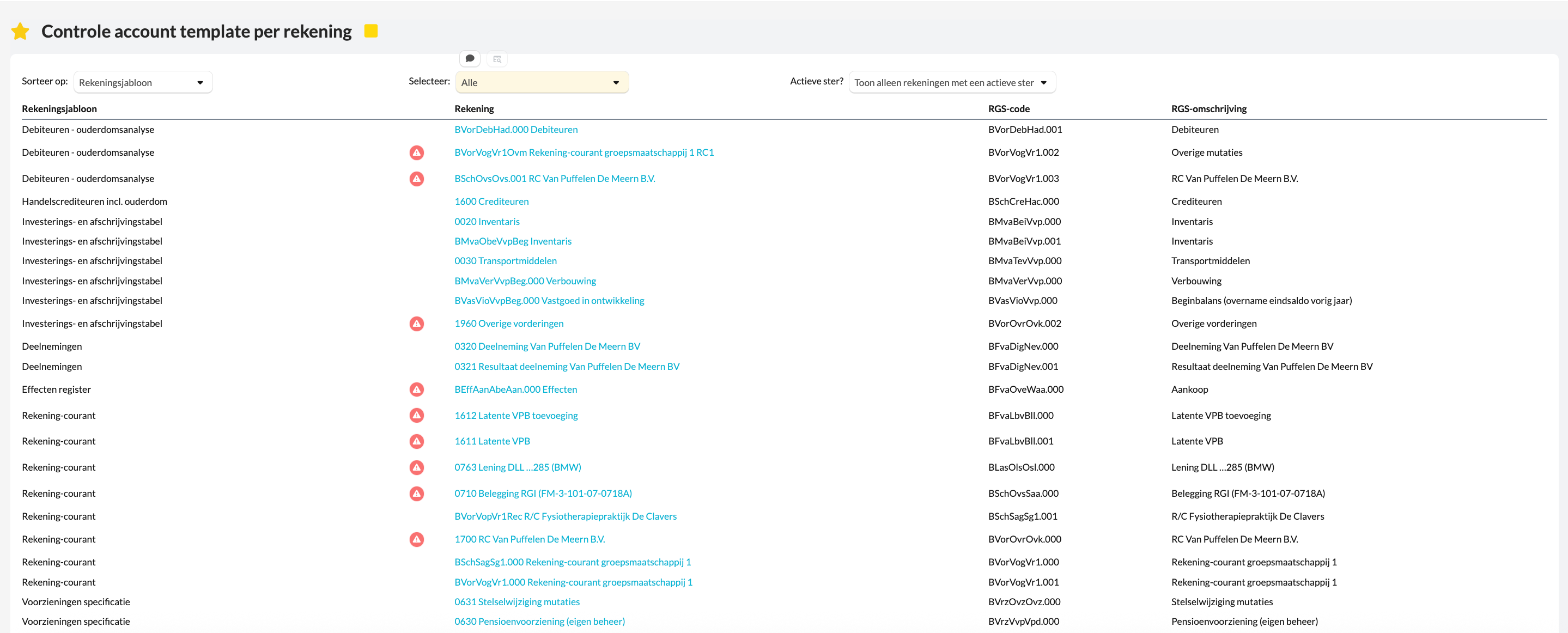Viewport: 1568px width, 633px height.
Task: Open the 1600 Crediteuren account link
Action: coord(491,202)
